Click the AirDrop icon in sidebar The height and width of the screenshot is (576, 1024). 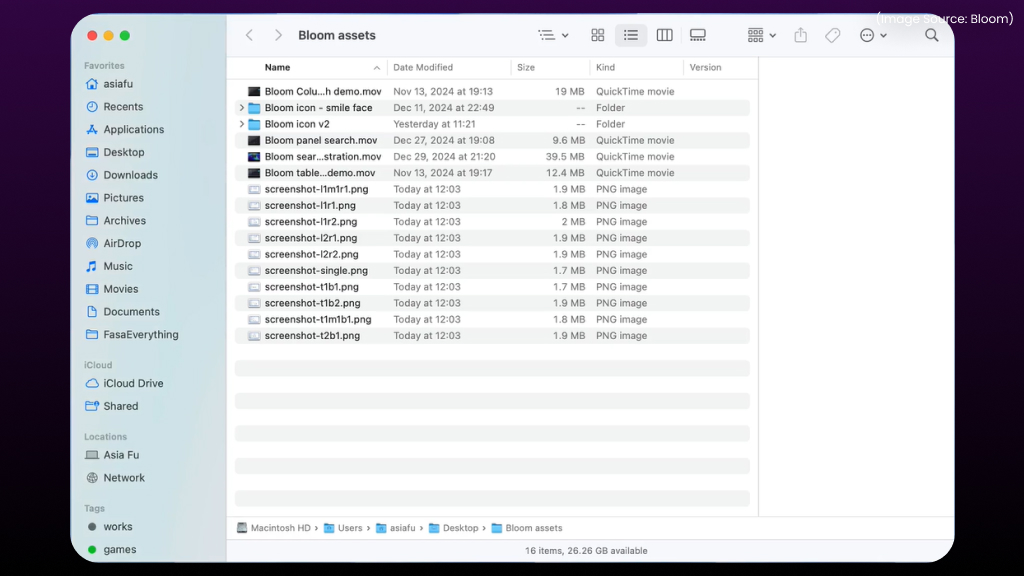click(92, 244)
